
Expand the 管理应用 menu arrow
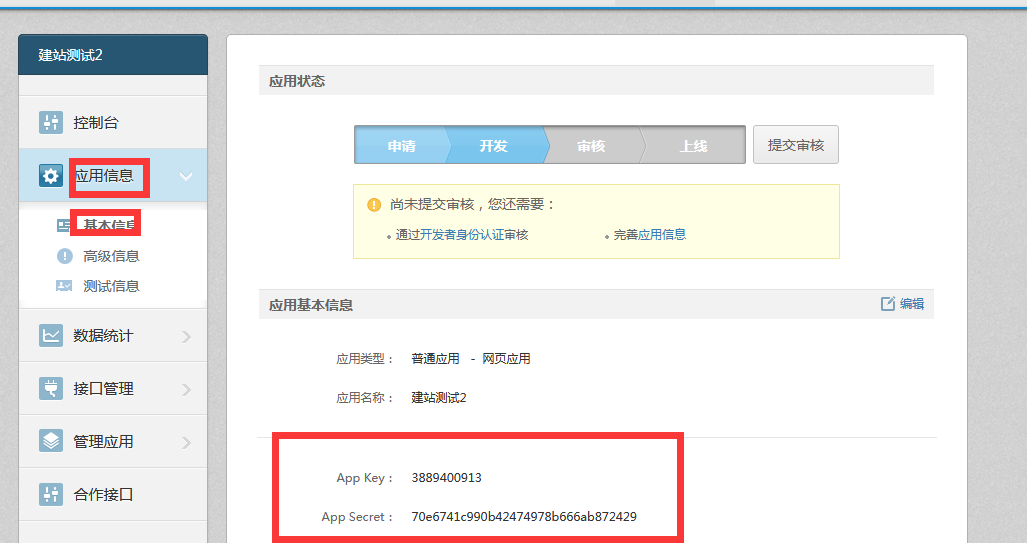point(186,442)
